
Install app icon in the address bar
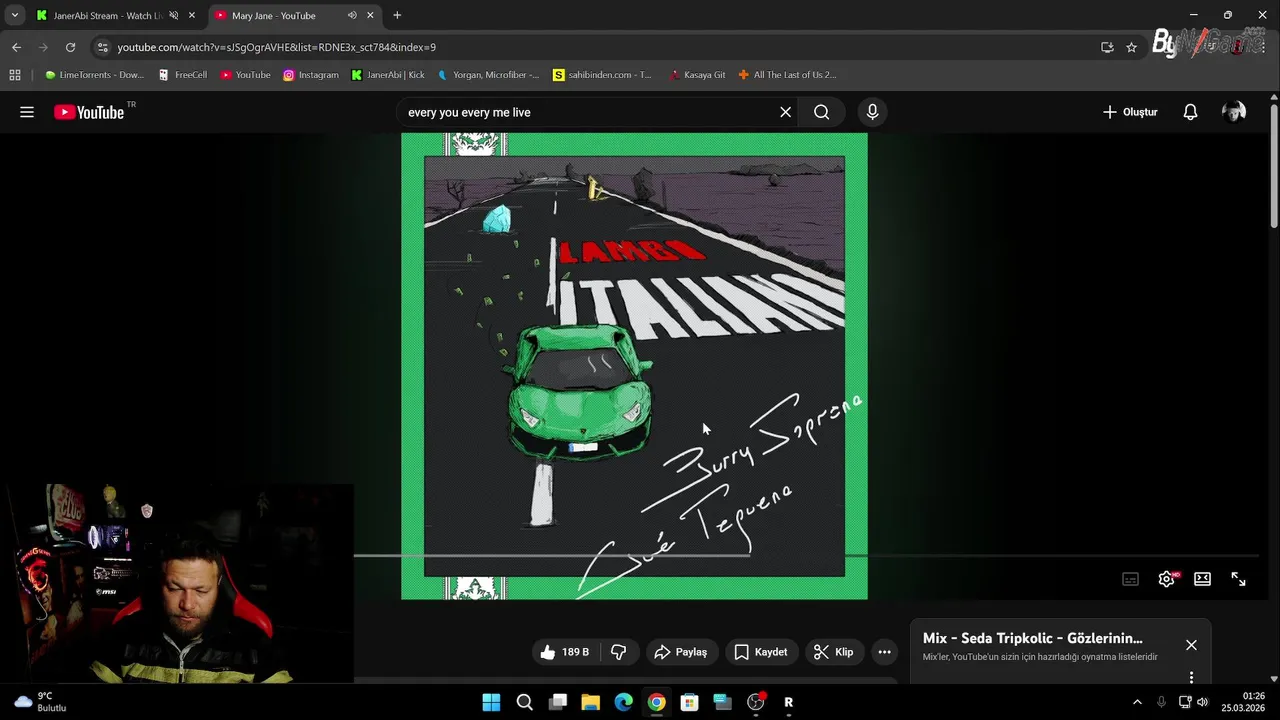(1107, 47)
